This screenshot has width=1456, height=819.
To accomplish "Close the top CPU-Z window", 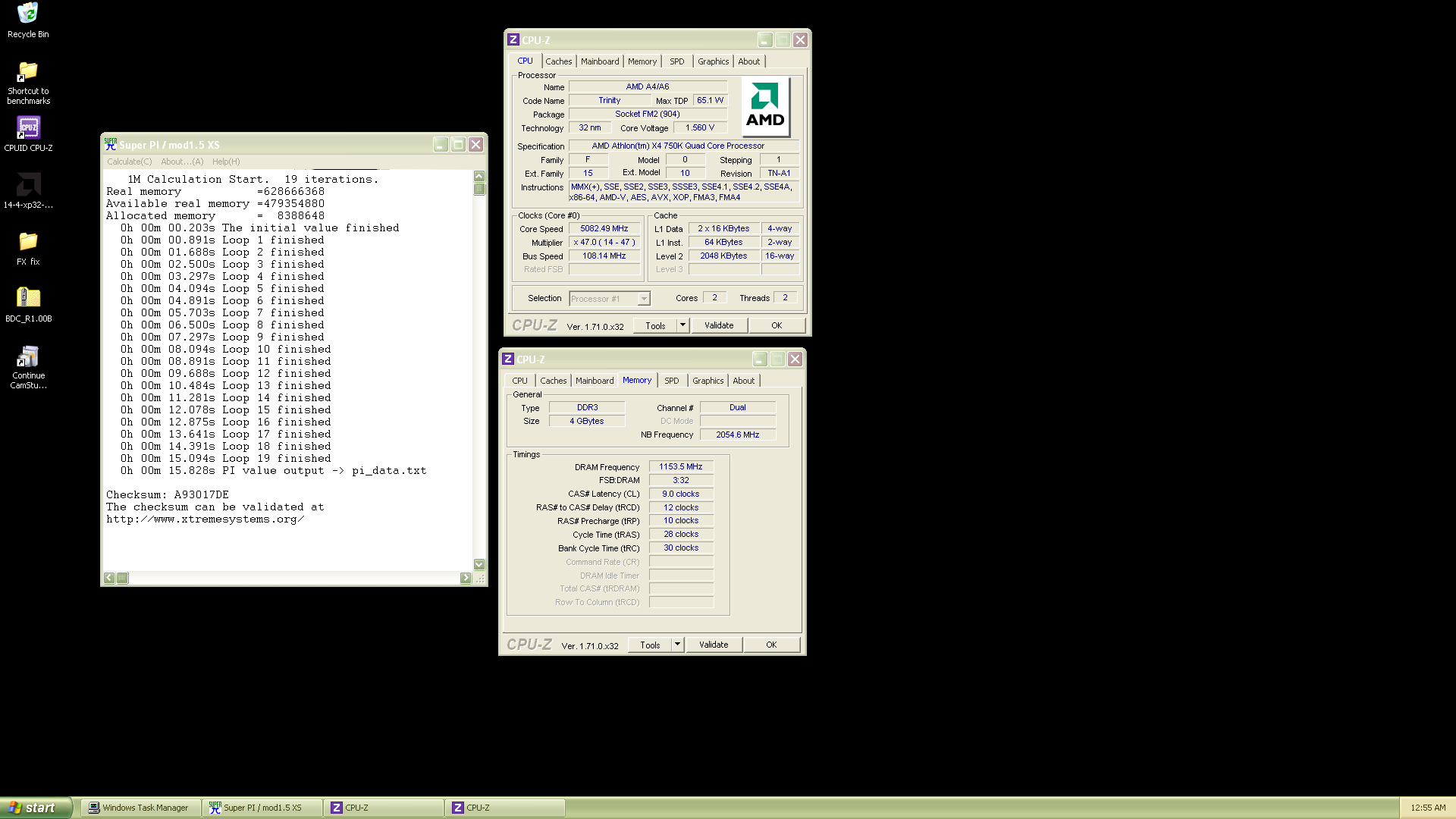I will click(x=800, y=40).
